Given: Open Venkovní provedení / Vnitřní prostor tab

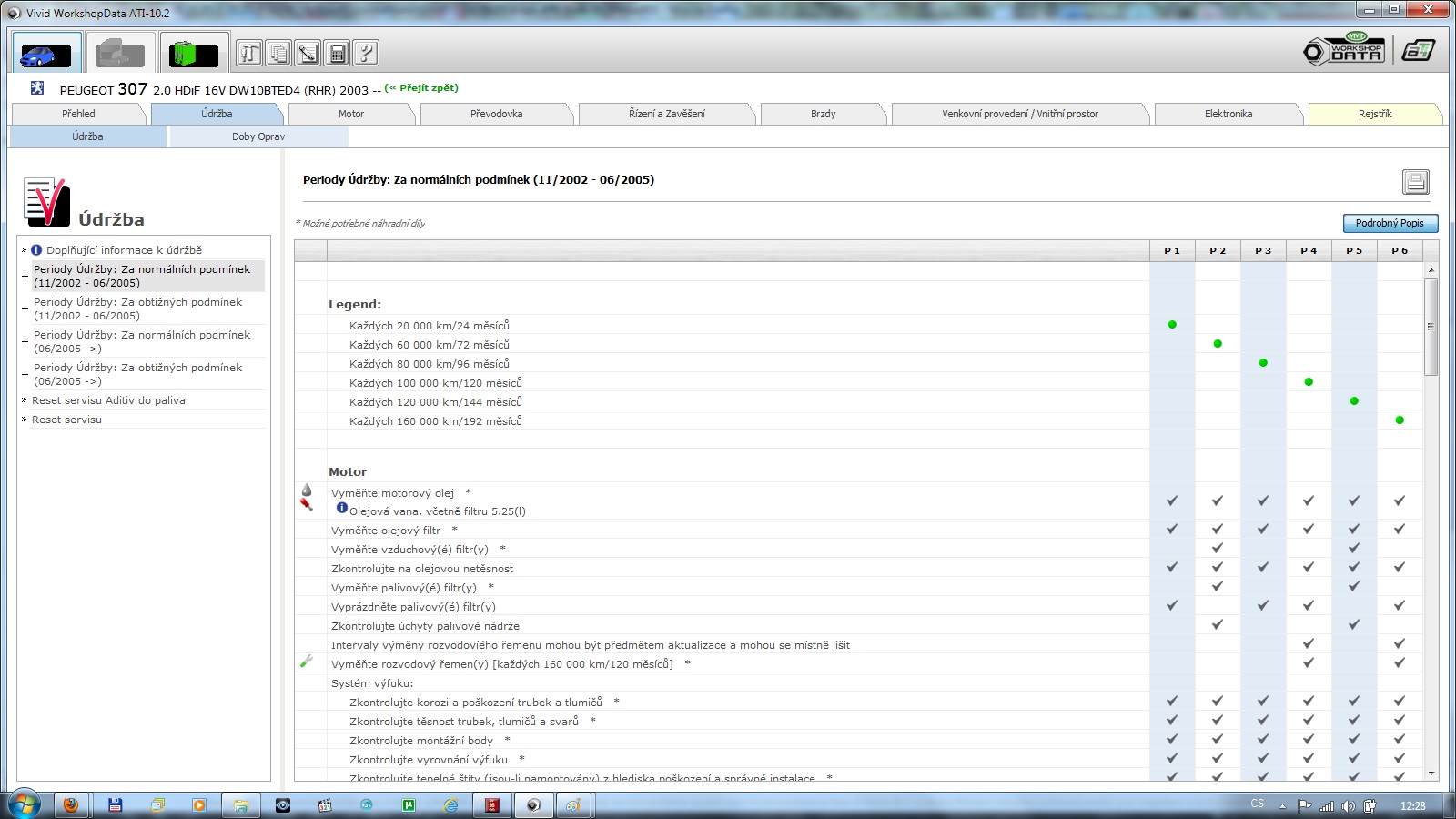Looking at the screenshot, I should click(1020, 114).
